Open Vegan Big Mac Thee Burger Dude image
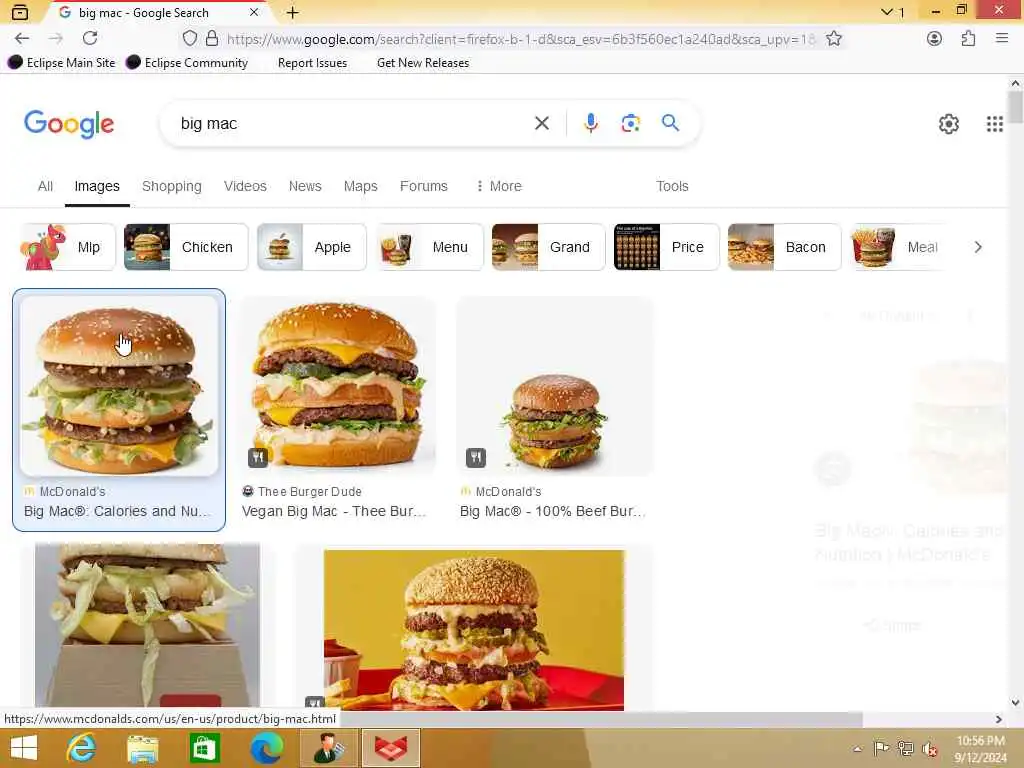Viewport: 1024px width, 768px height. pos(337,385)
